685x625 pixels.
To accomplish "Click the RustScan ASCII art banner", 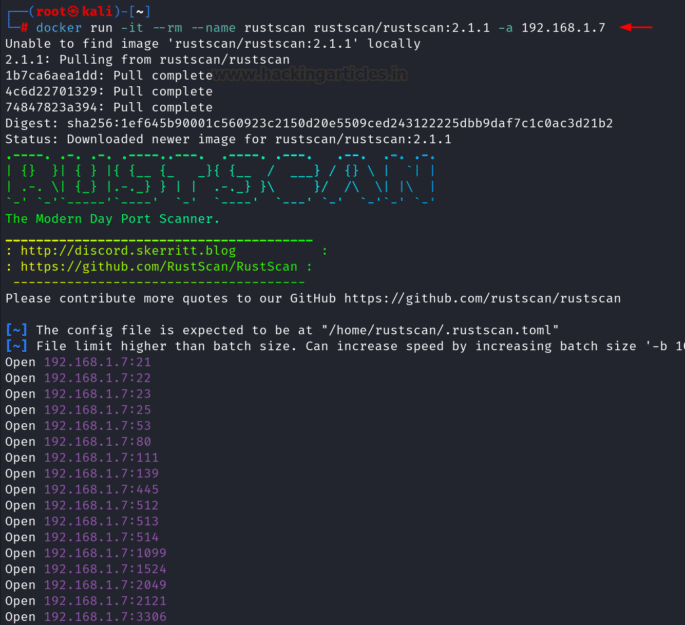I will coord(220,179).
